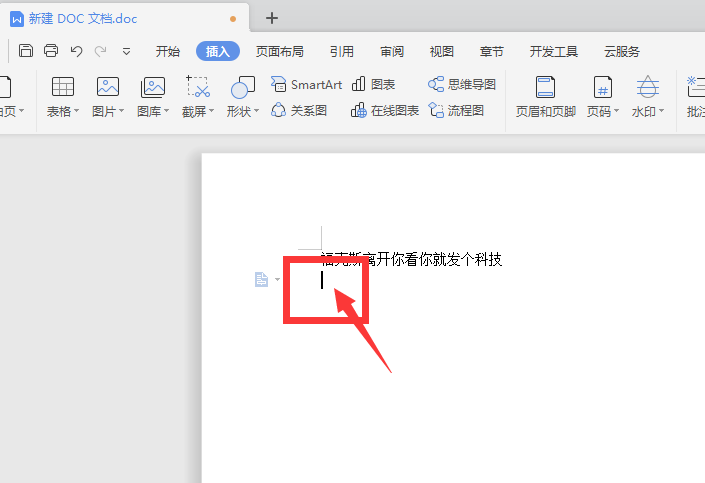Open the 开始 tab
Viewport: 705px width, 483px height.
(168, 51)
